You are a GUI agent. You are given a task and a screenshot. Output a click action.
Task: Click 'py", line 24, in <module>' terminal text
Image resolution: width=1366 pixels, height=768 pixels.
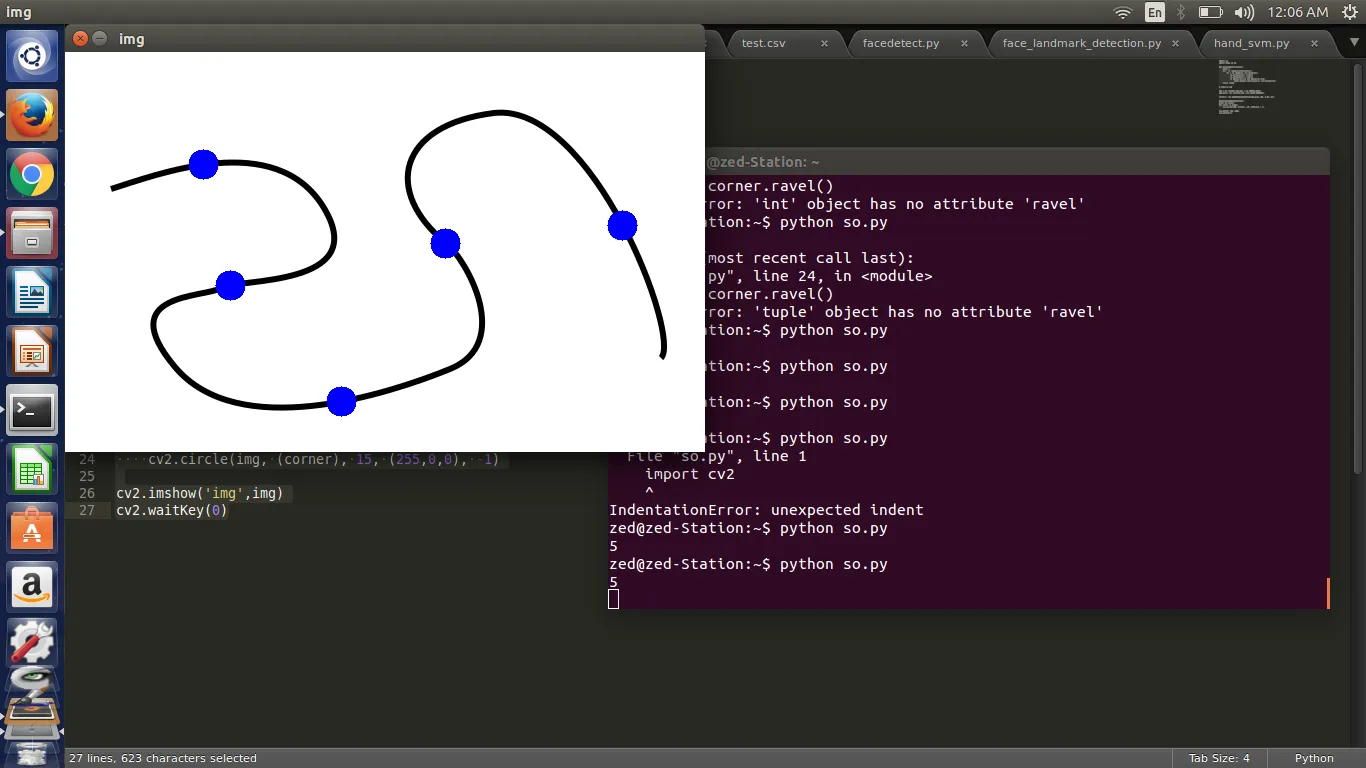tap(819, 276)
